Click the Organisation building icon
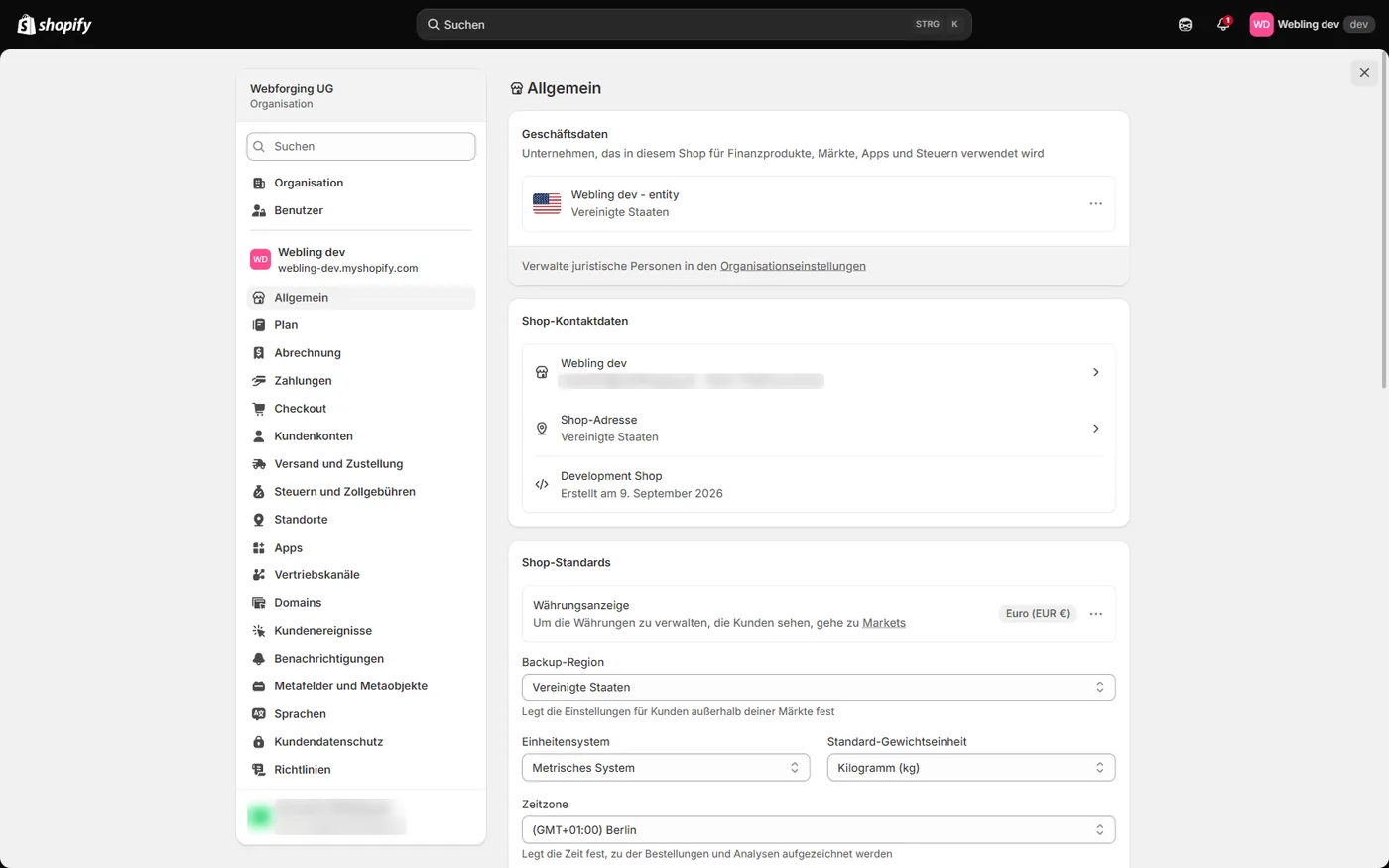The width and height of the screenshot is (1389, 868). pyautogui.click(x=259, y=183)
